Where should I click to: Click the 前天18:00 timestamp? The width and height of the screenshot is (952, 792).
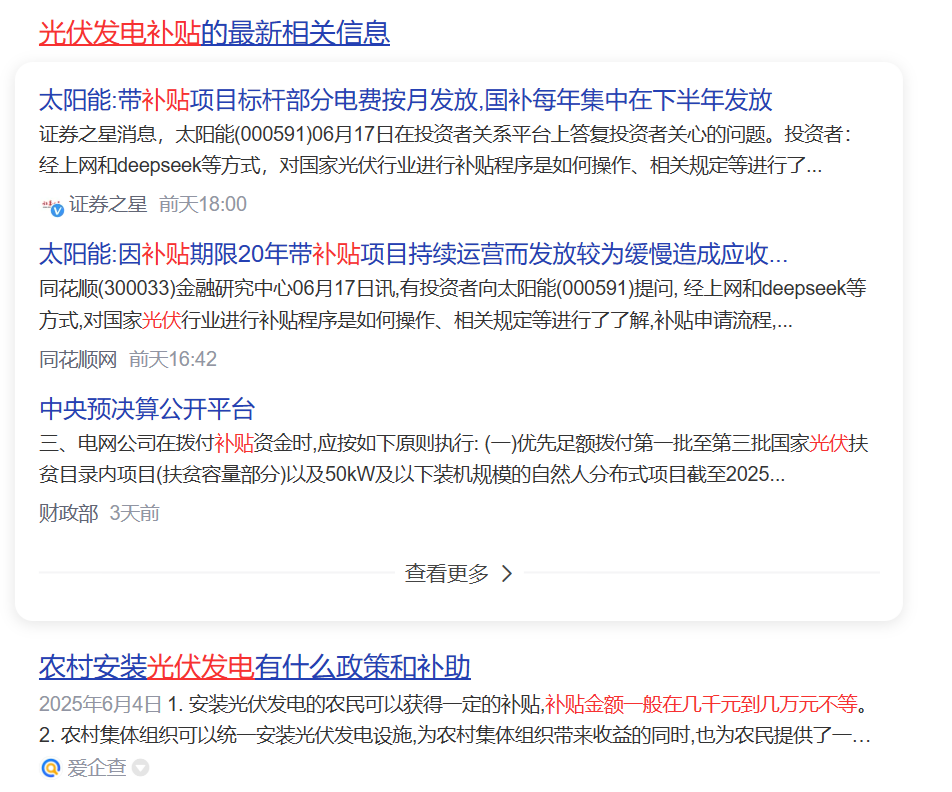[203, 205]
